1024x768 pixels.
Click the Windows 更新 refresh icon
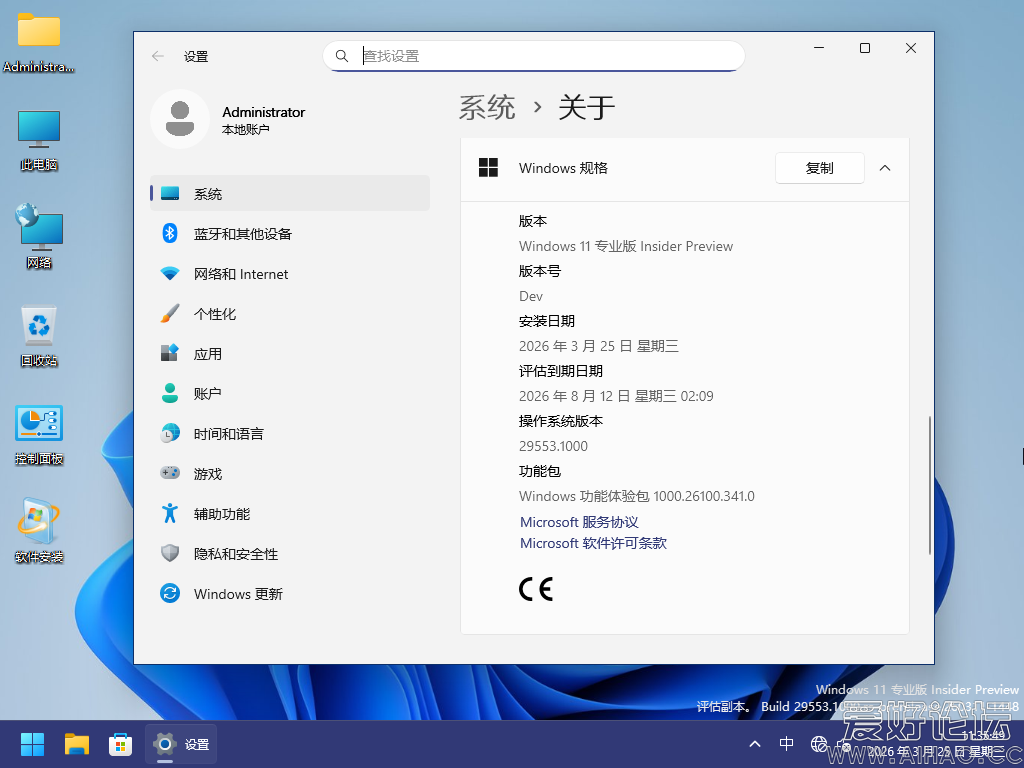pos(170,594)
